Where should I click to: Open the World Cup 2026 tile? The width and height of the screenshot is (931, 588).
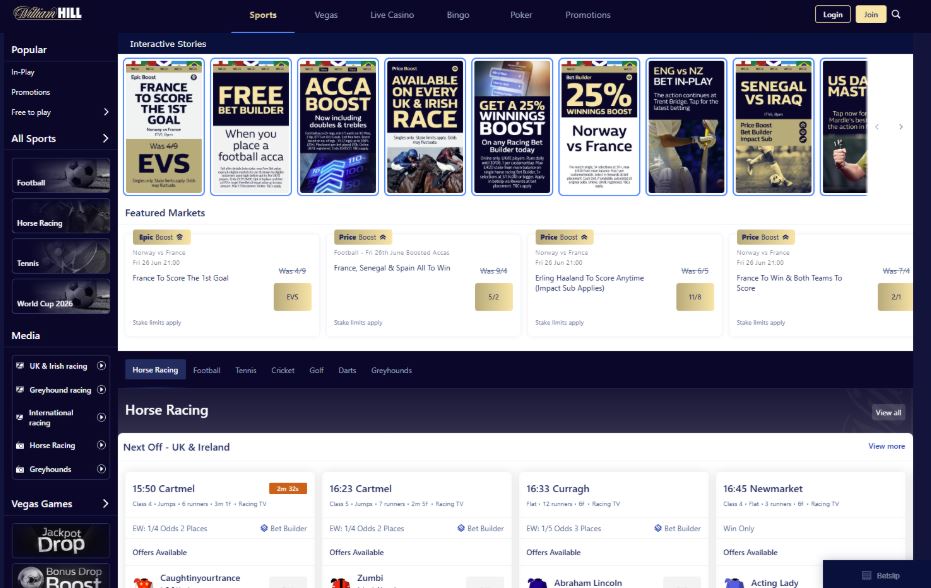[x=61, y=296]
